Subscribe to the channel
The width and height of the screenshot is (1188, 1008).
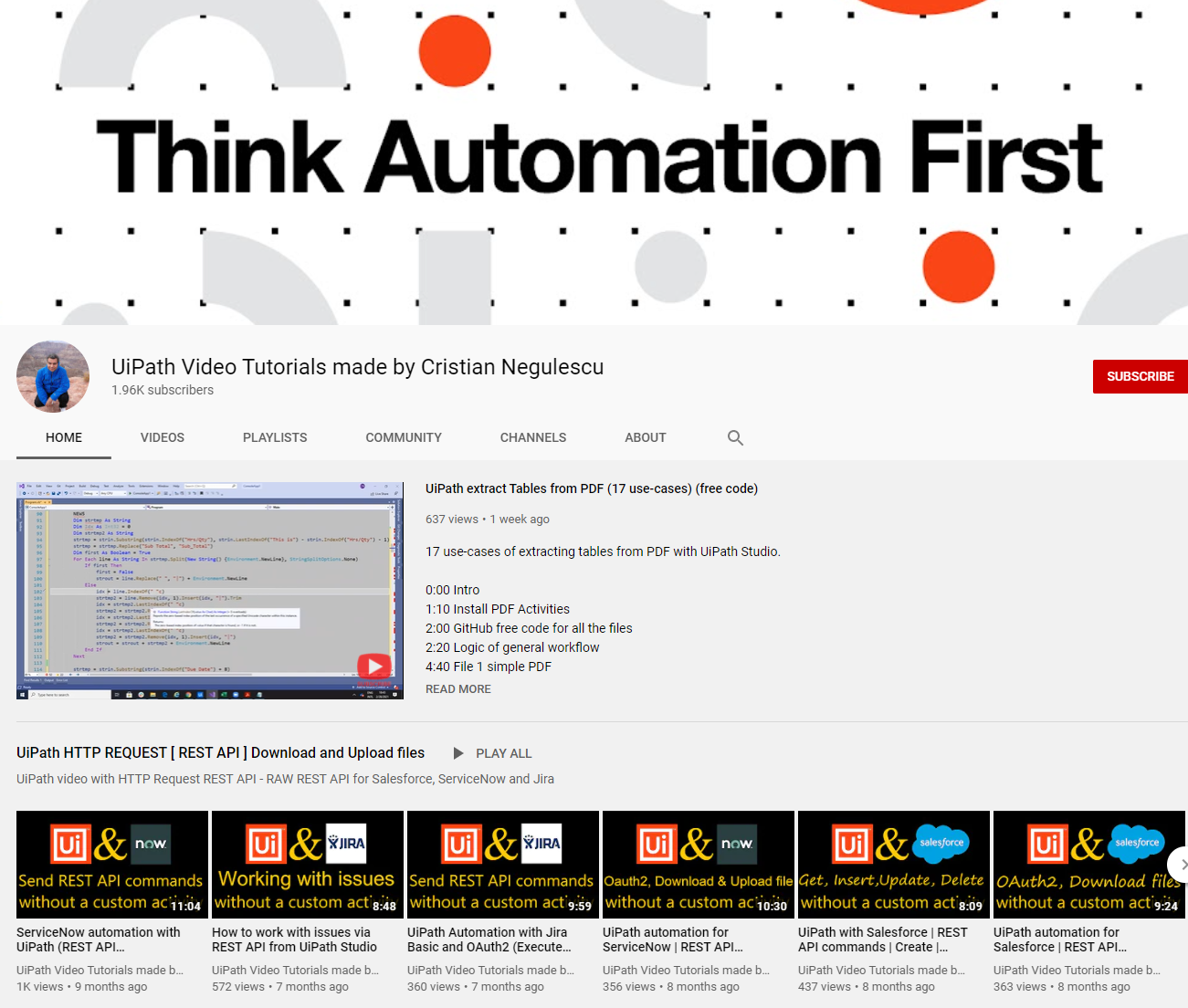coord(1140,376)
